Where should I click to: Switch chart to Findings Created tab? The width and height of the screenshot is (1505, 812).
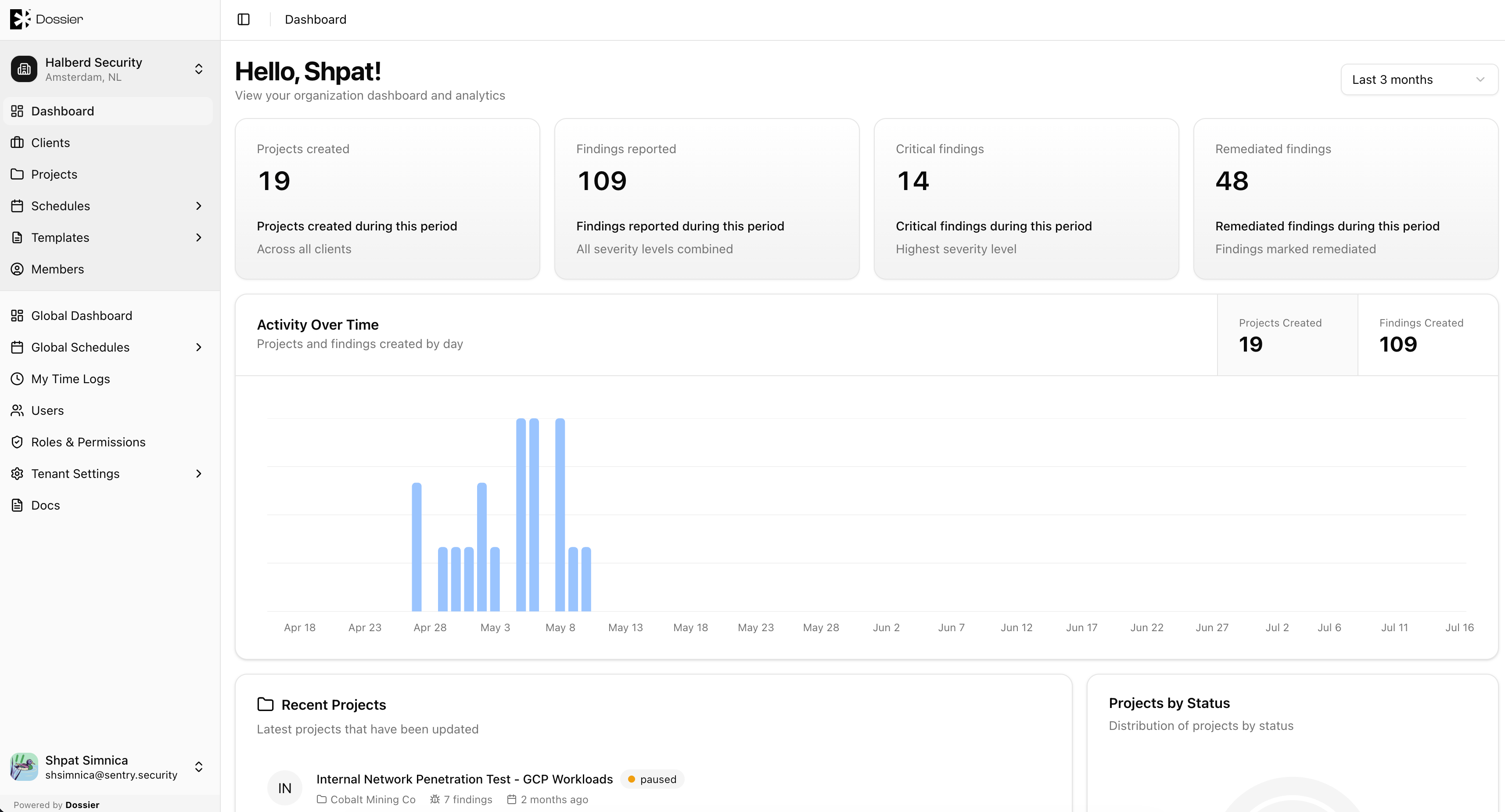click(x=1428, y=335)
